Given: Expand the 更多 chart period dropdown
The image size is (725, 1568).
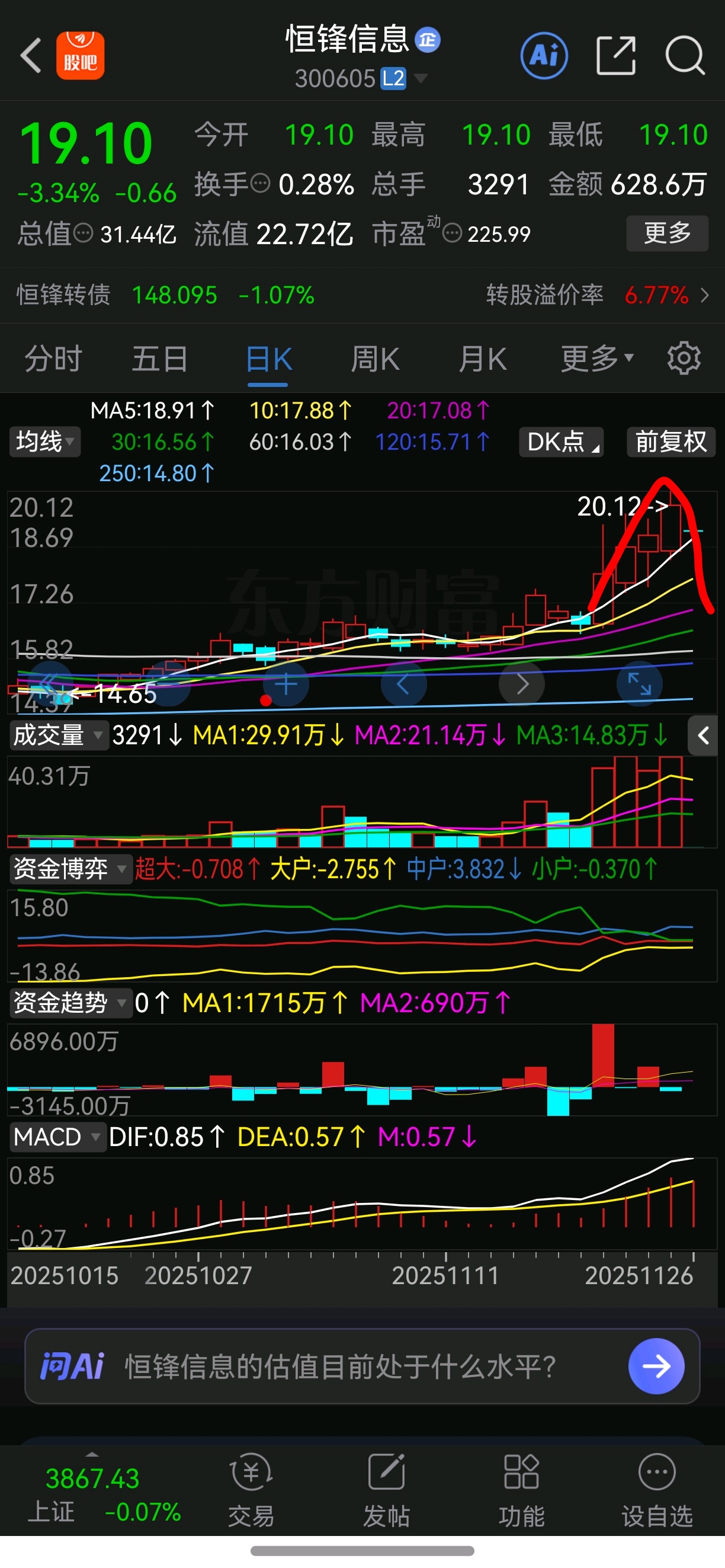Looking at the screenshot, I should click(597, 359).
